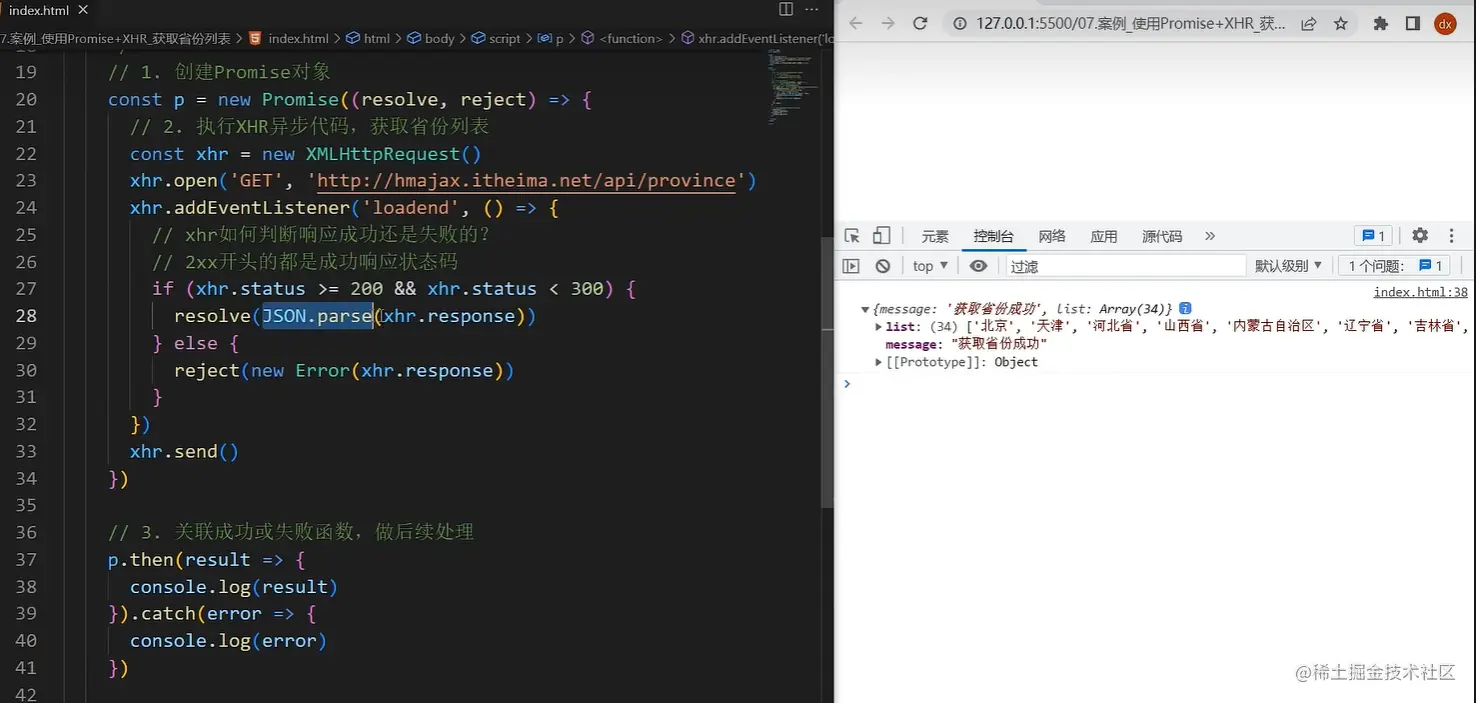Click the '1 个问题' issues counter

[x=1396, y=266]
